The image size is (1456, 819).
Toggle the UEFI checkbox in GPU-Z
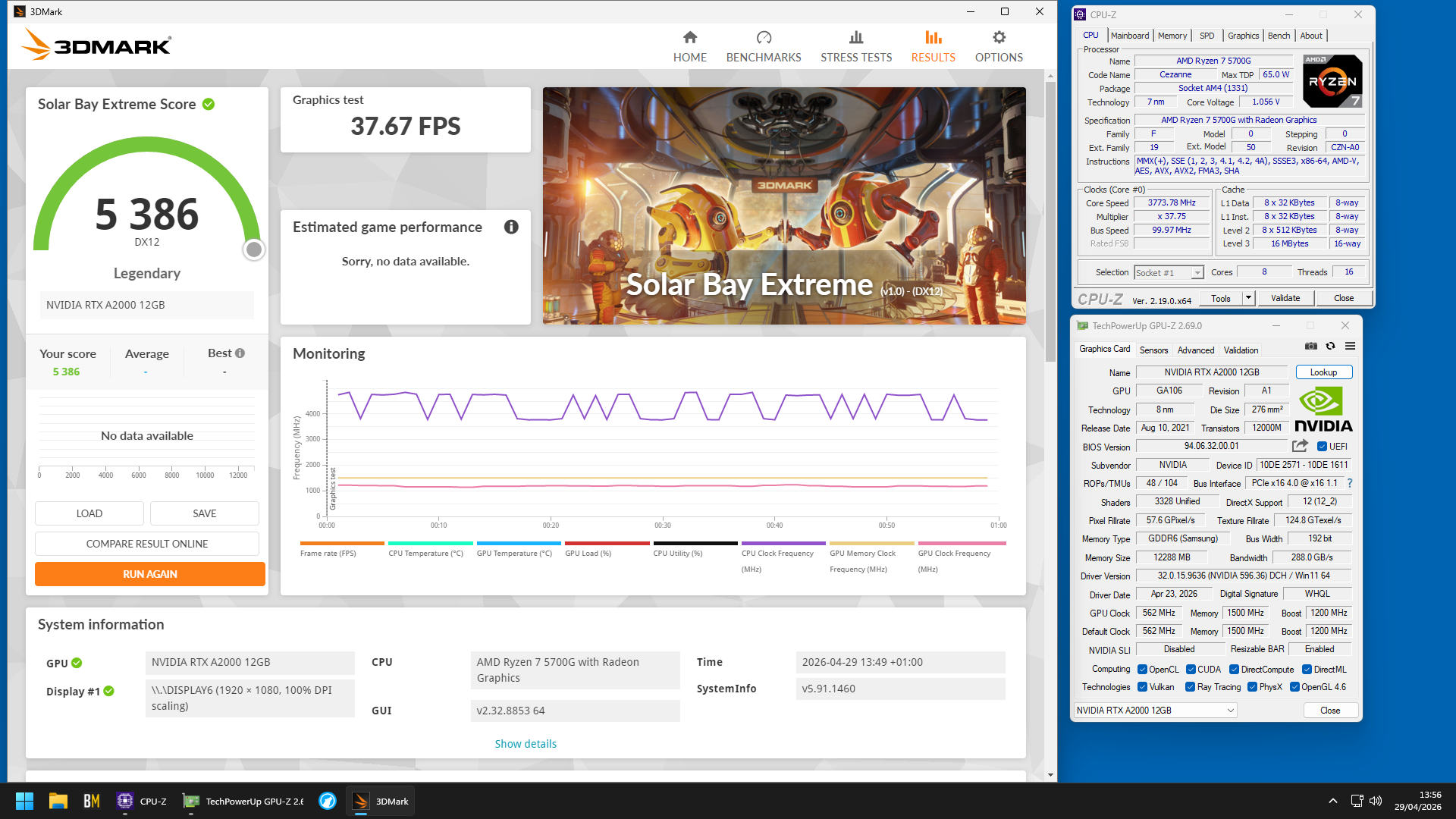[1322, 447]
